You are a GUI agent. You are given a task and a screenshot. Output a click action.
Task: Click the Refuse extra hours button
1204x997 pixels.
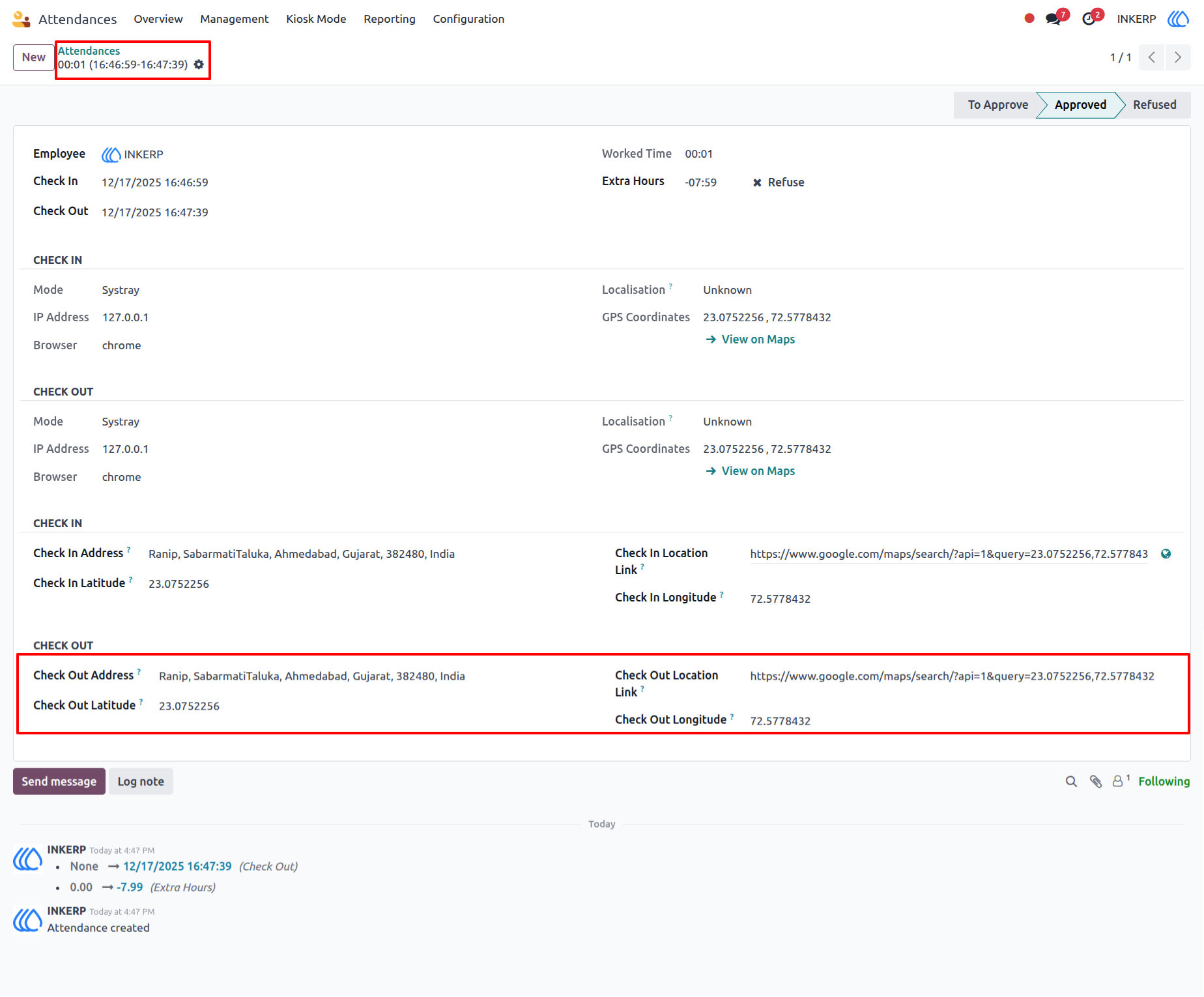click(779, 182)
